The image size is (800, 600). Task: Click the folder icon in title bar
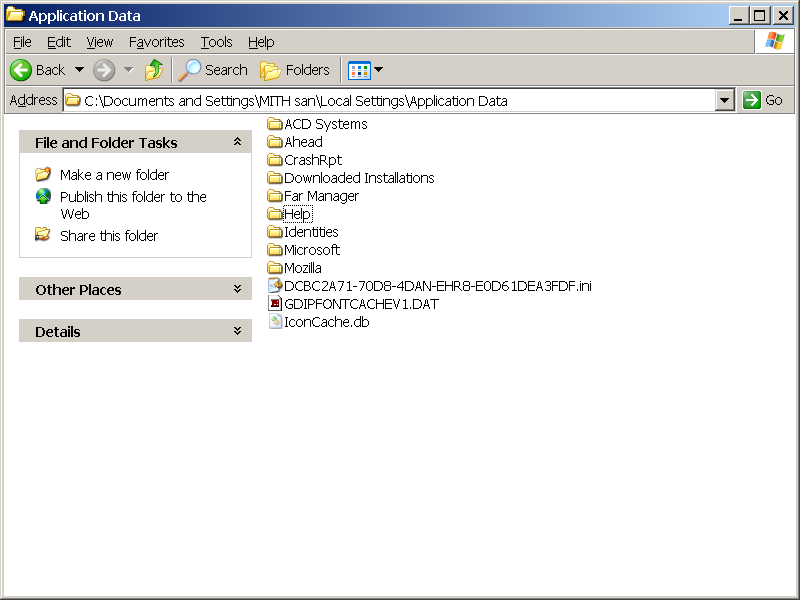[x=15, y=14]
